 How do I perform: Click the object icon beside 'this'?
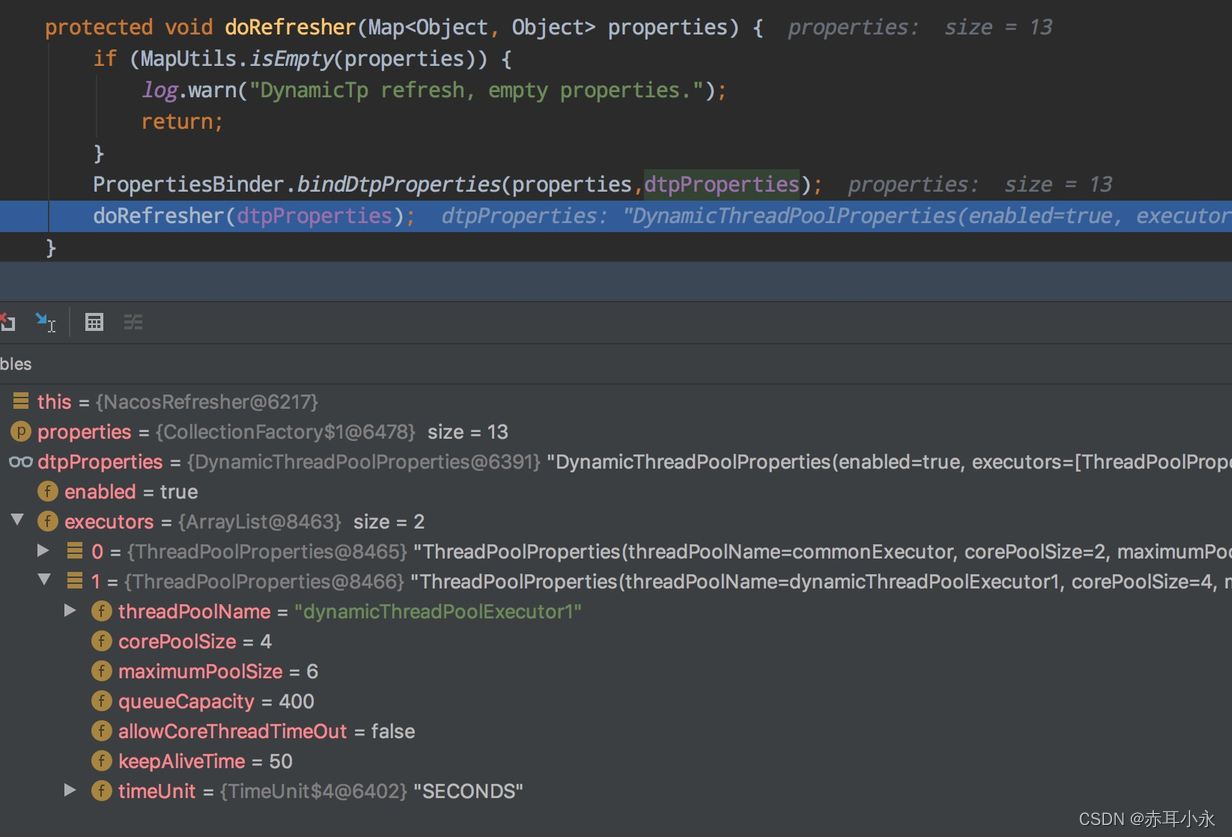pos(20,401)
